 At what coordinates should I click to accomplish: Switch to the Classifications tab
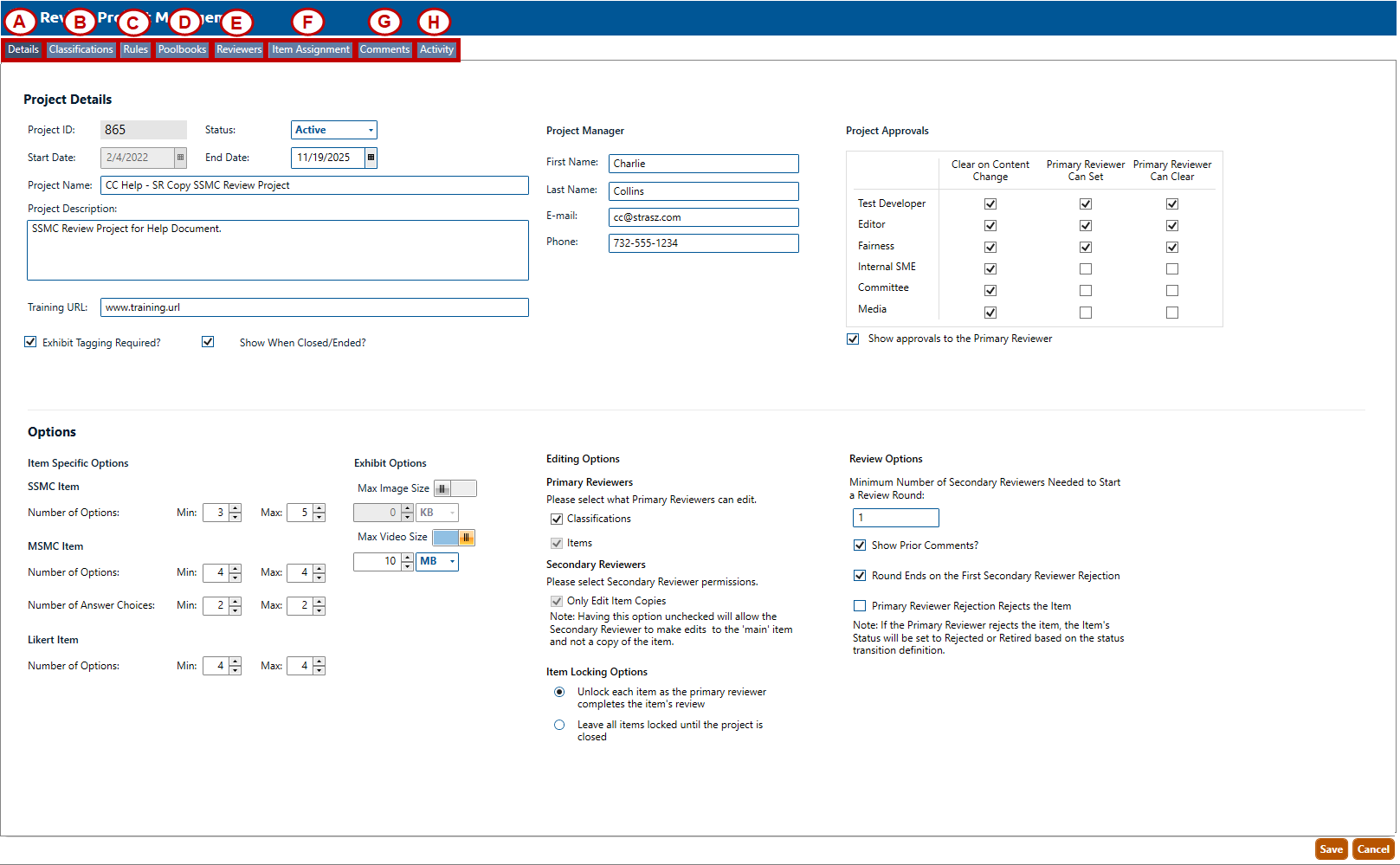click(81, 49)
